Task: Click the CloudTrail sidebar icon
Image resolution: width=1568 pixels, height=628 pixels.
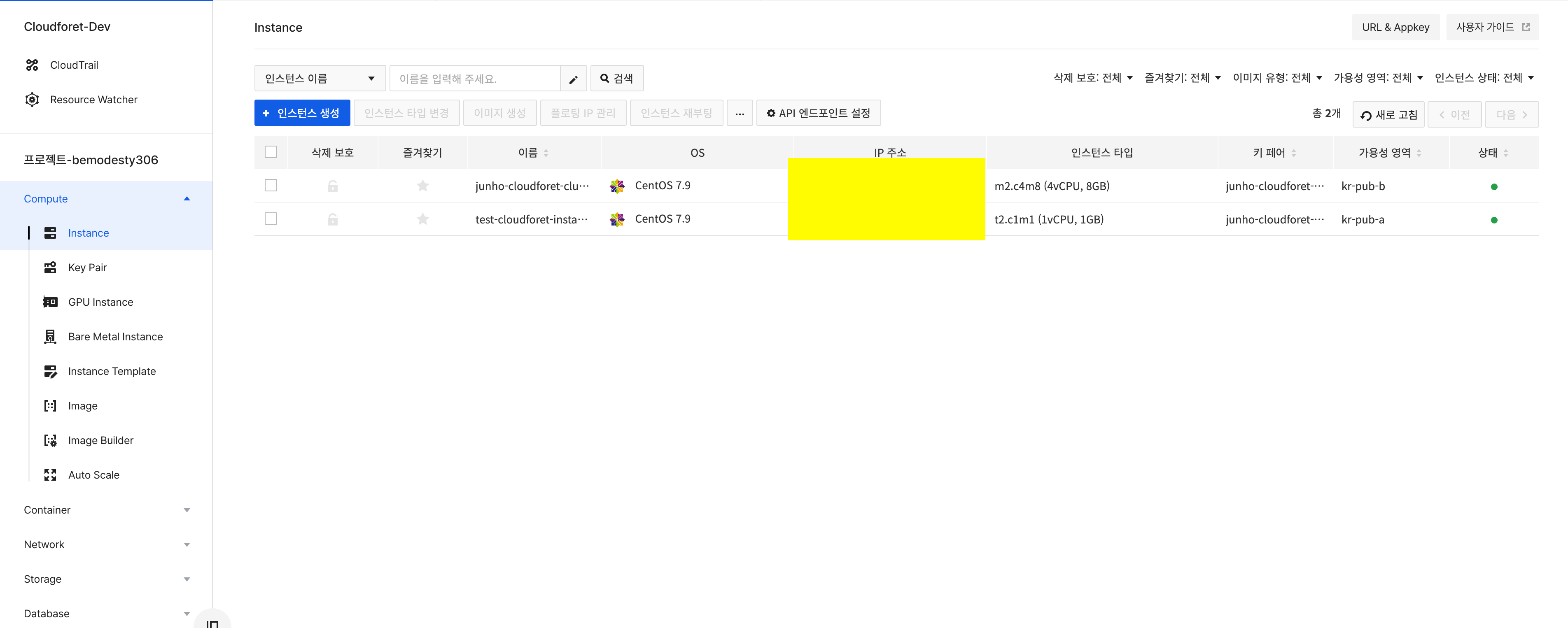Action: (x=32, y=65)
